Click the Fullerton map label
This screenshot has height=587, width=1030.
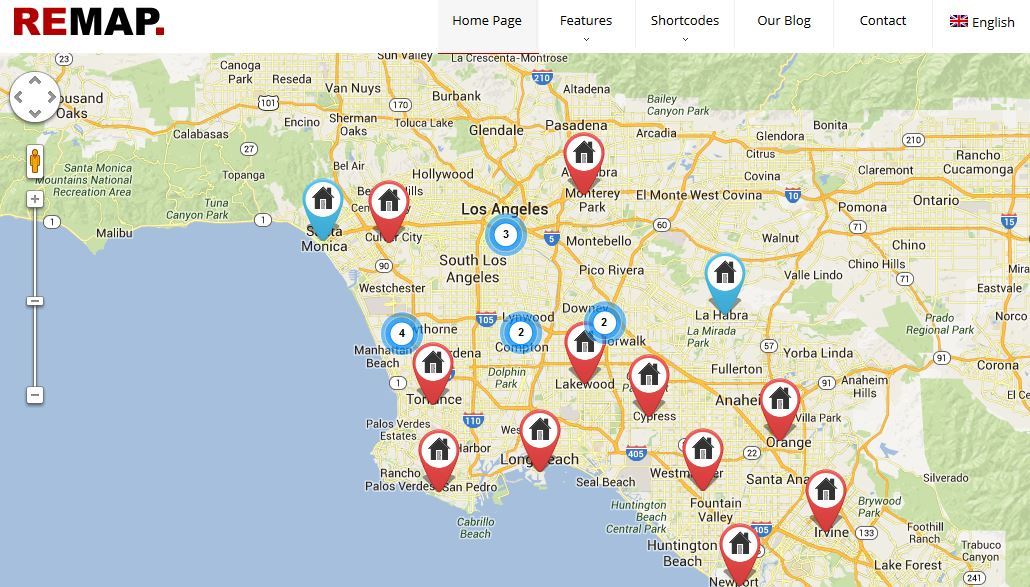[x=736, y=369]
